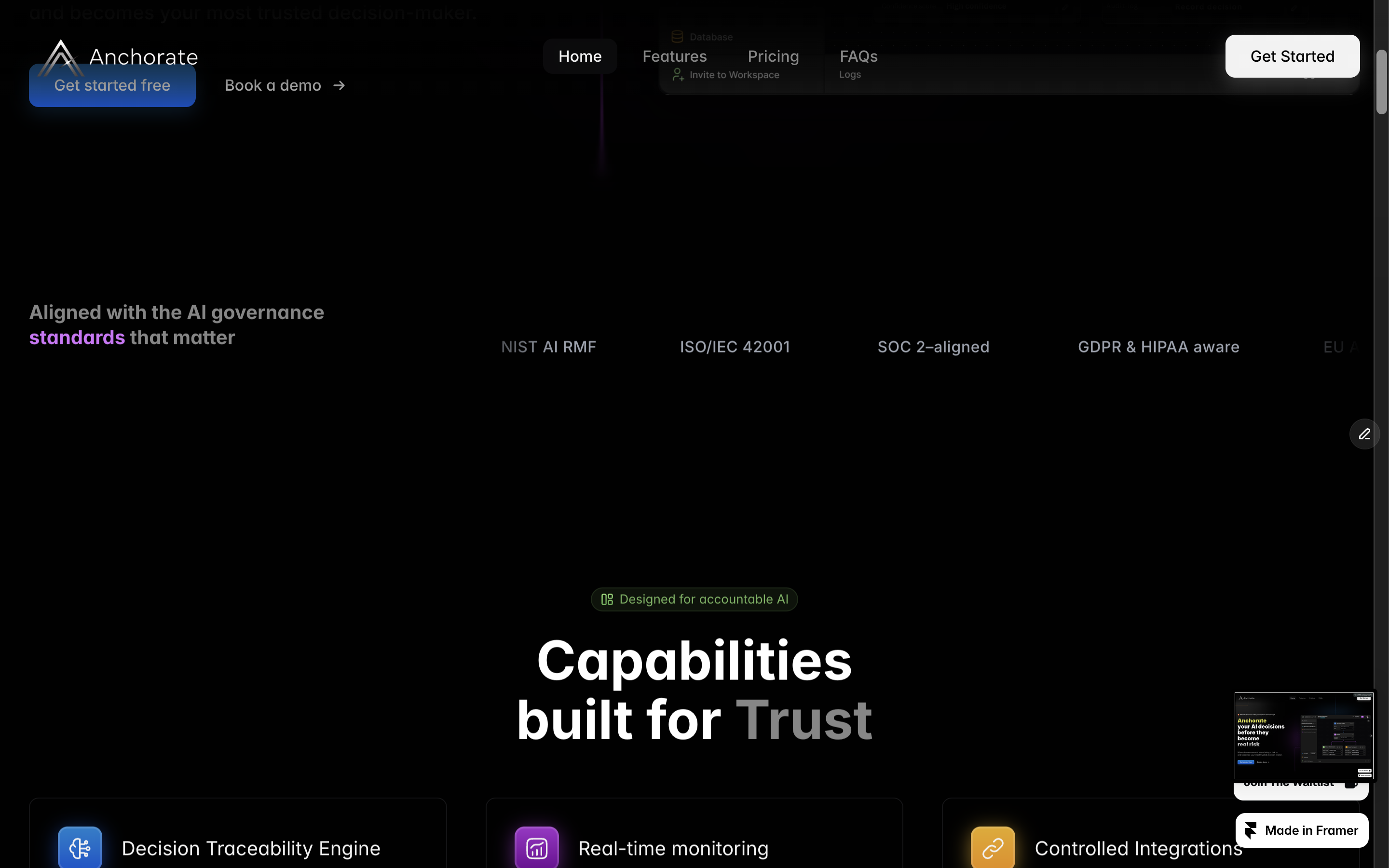Open the Pricing navigation item
The width and height of the screenshot is (1389, 868).
click(x=773, y=55)
